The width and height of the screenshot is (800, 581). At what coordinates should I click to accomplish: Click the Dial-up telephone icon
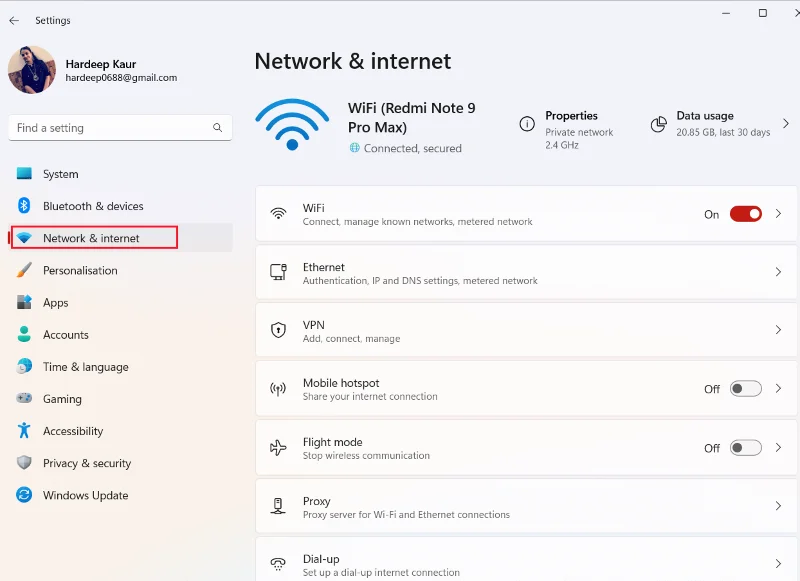click(x=278, y=564)
